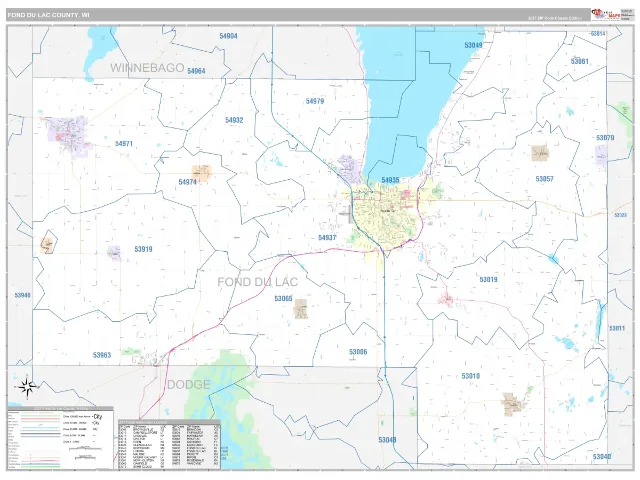The width and height of the screenshot is (640, 480).
Task: Click the title 'FOND DU LAC COUNTY, WI'
Action: click(48, 15)
